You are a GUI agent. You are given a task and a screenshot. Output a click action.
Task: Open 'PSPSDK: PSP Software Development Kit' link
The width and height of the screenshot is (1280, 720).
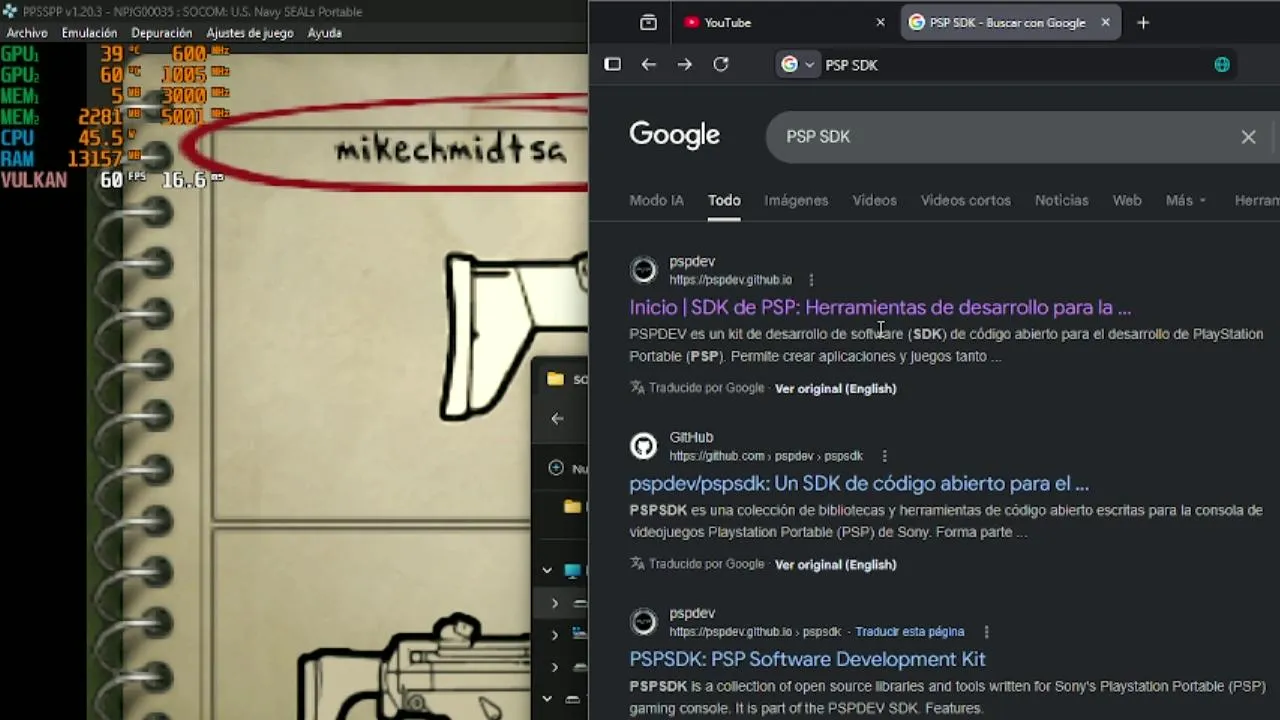(807, 659)
